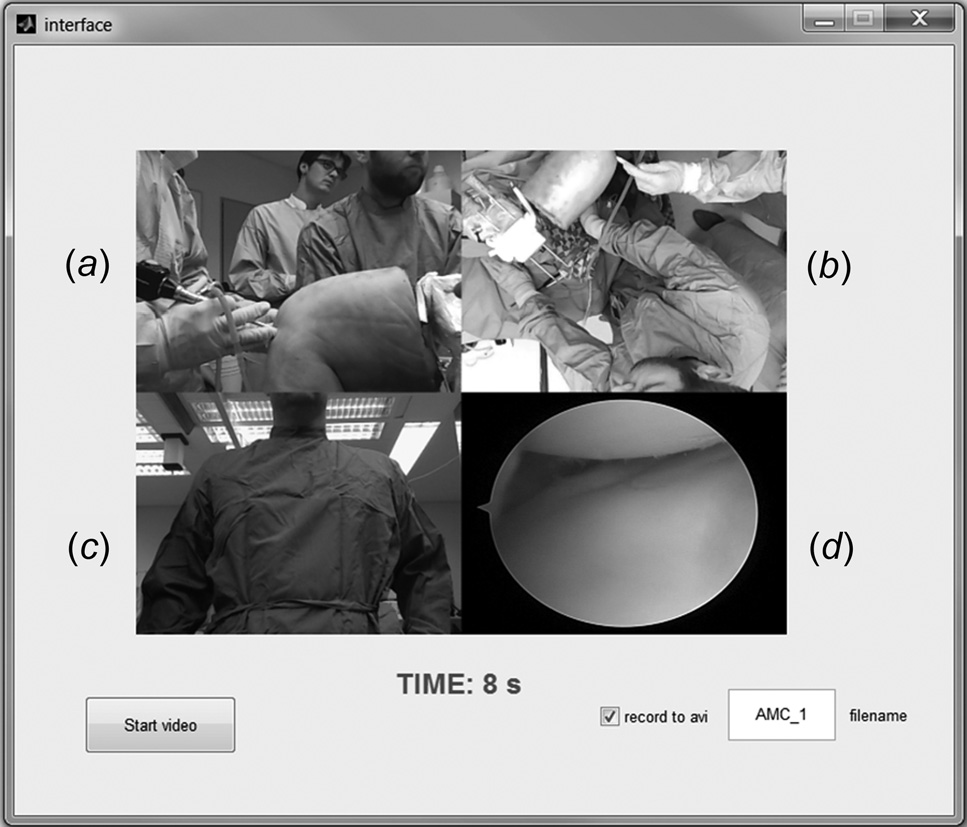Select the top-right overhead camera view
Screen dimensions: 967x827
(623, 270)
